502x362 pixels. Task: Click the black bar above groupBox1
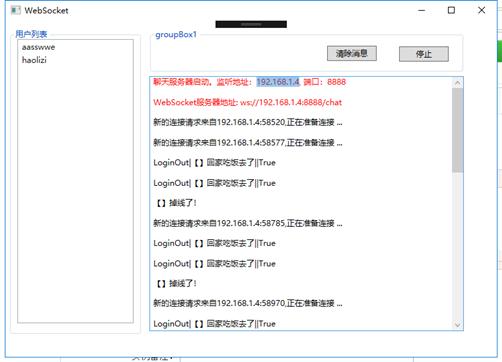251,24
